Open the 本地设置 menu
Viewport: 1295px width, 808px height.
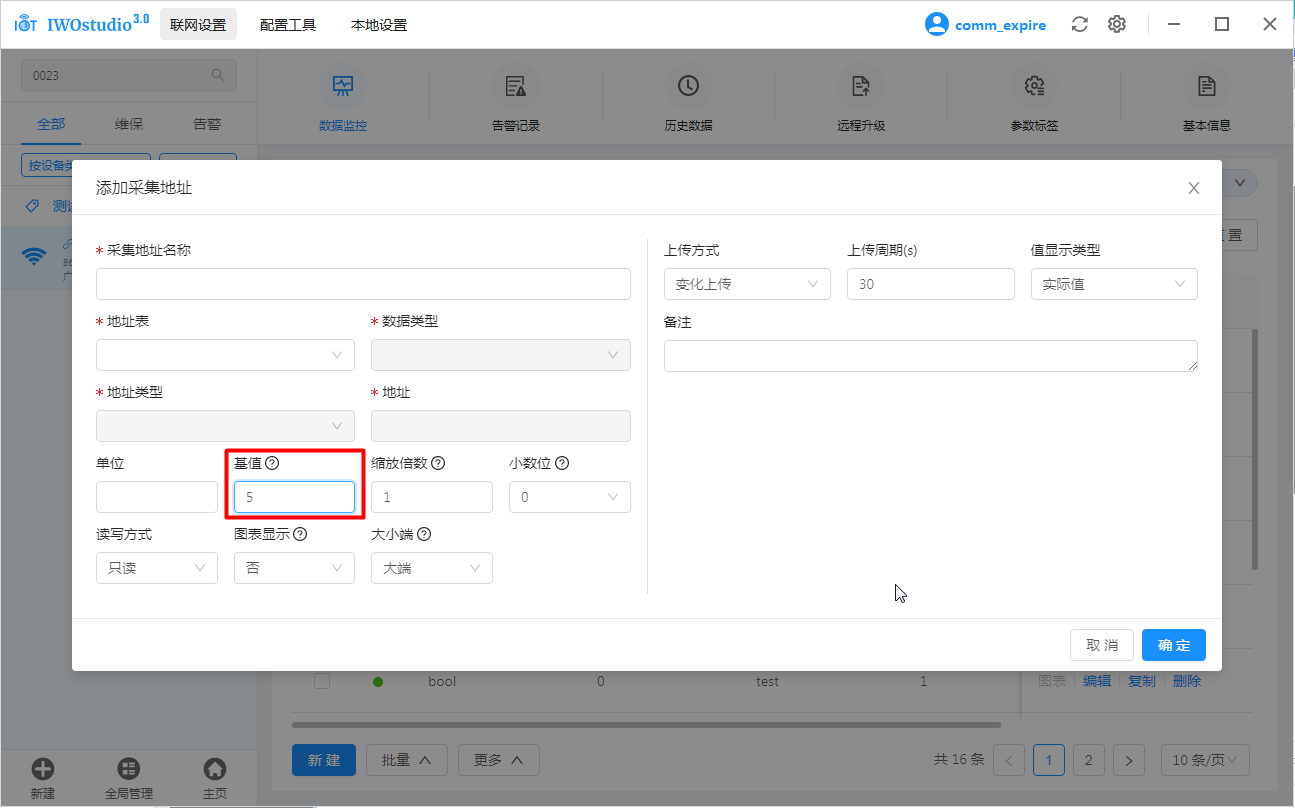[379, 25]
